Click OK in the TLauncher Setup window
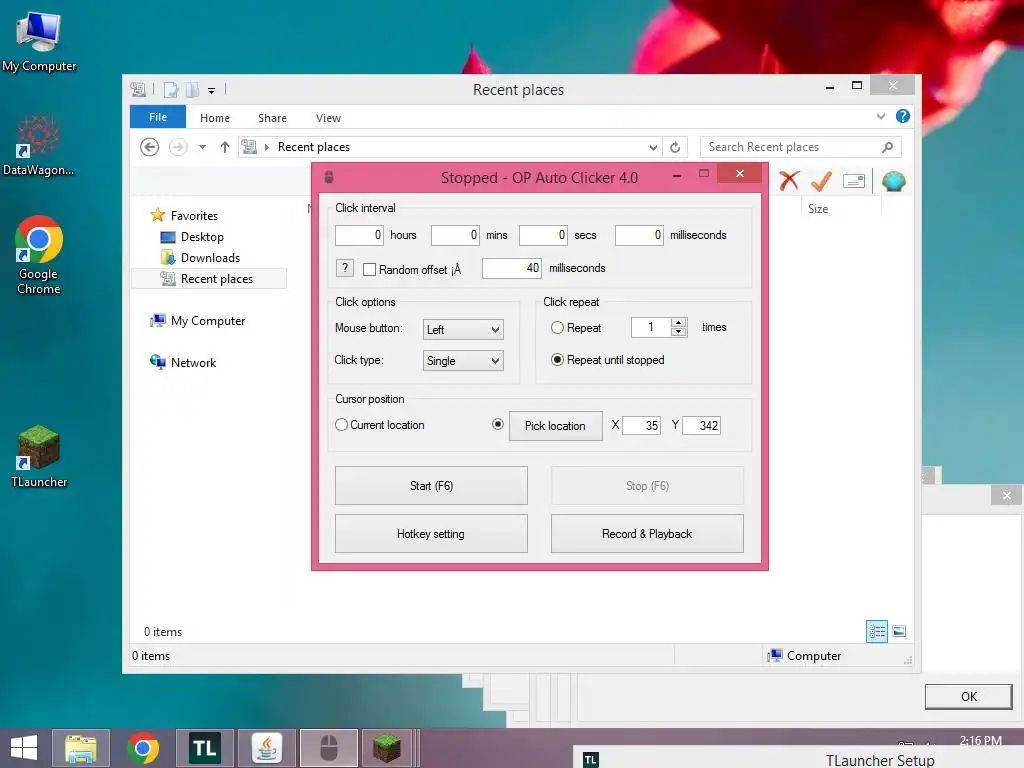The height and width of the screenshot is (768, 1024). [x=968, y=696]
